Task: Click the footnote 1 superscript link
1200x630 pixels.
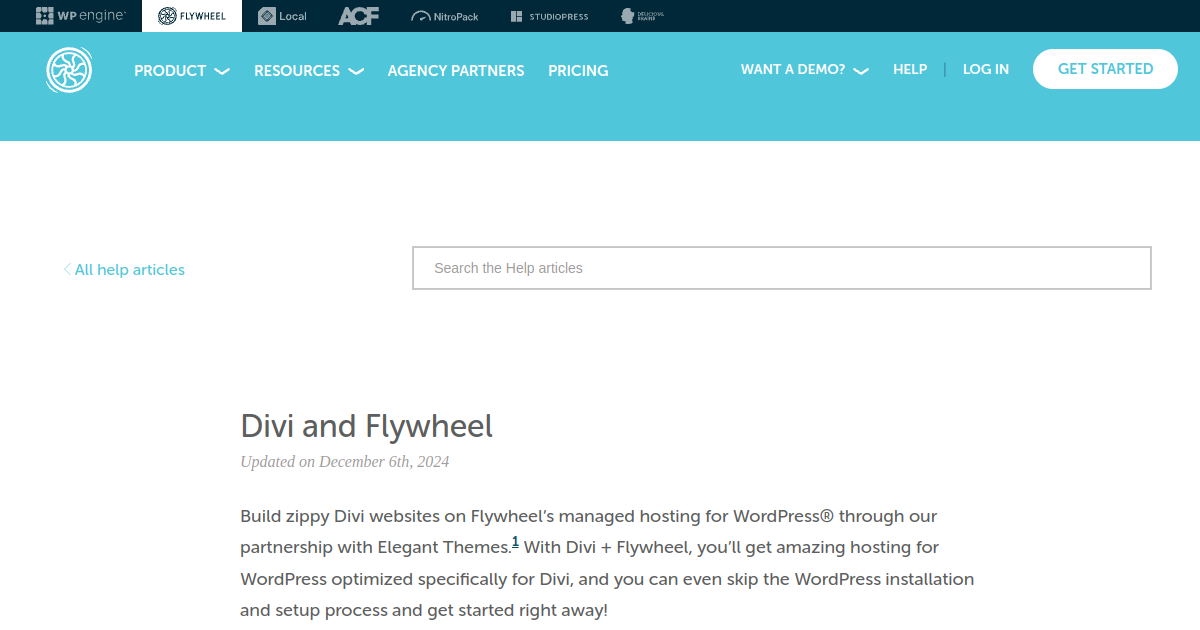Action: pos(515,542)
